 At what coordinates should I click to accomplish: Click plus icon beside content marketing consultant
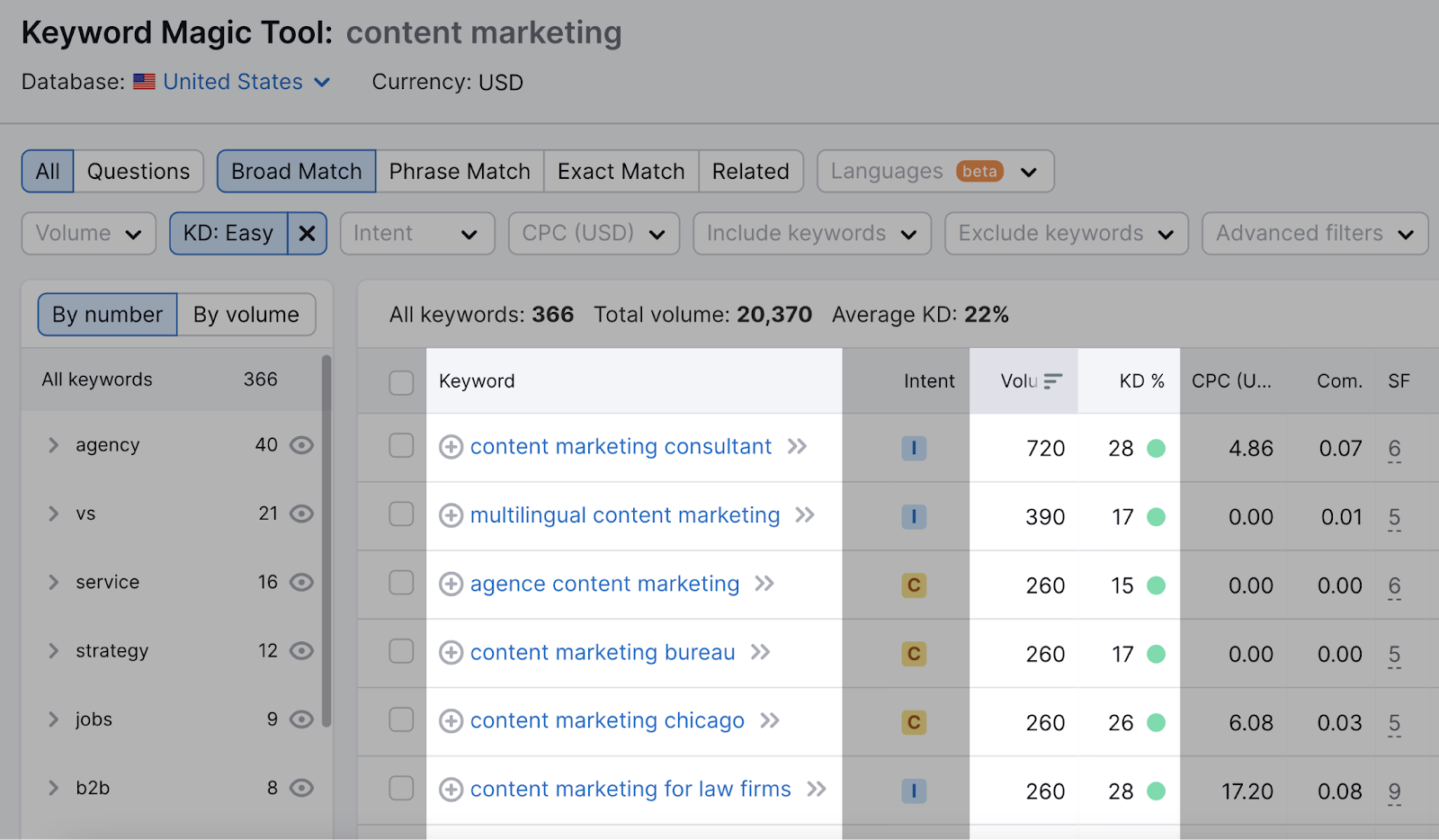[451, 447]
